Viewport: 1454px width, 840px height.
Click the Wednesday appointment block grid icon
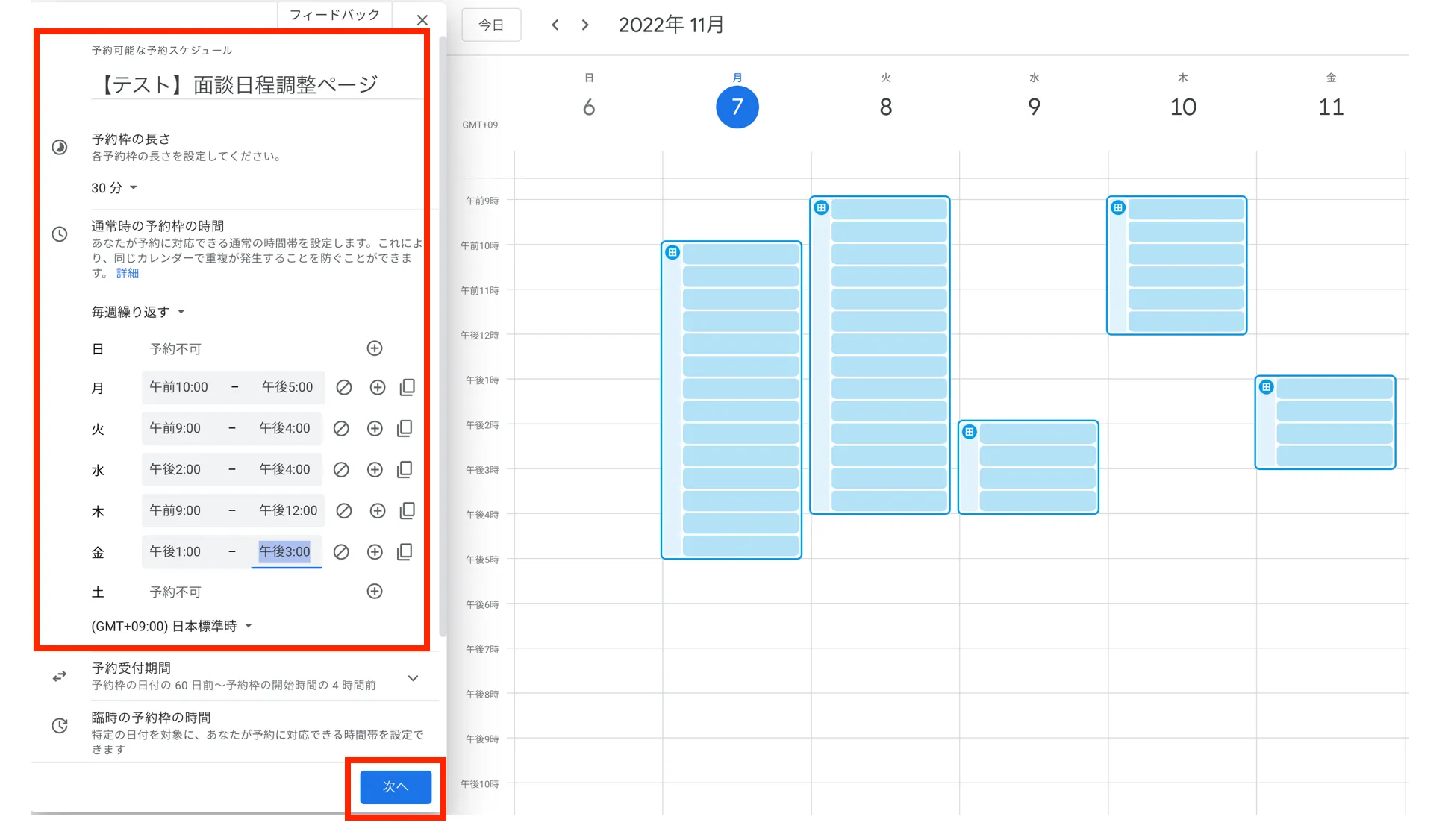(970, 432)
